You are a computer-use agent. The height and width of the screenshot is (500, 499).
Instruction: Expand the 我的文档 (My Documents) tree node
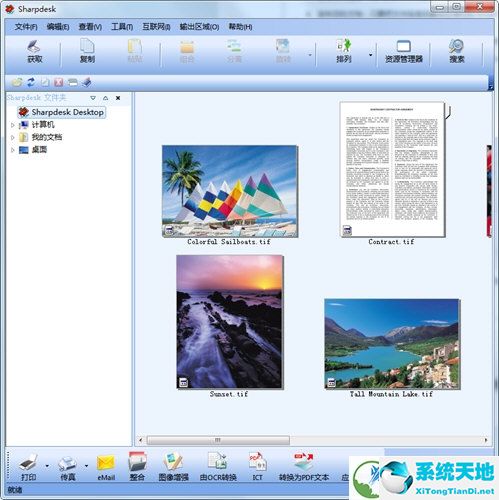pyautogui.click(x=13, y=137)
